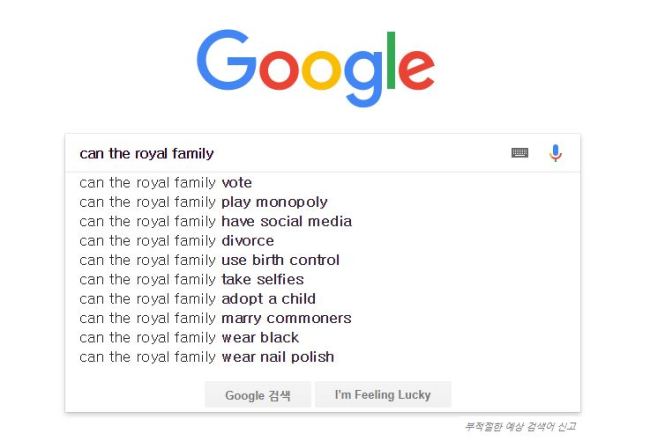The width and height of the screenshot is (650, 441).
Task: Select suggestion 'use birth control'
Action: point(323,260)
